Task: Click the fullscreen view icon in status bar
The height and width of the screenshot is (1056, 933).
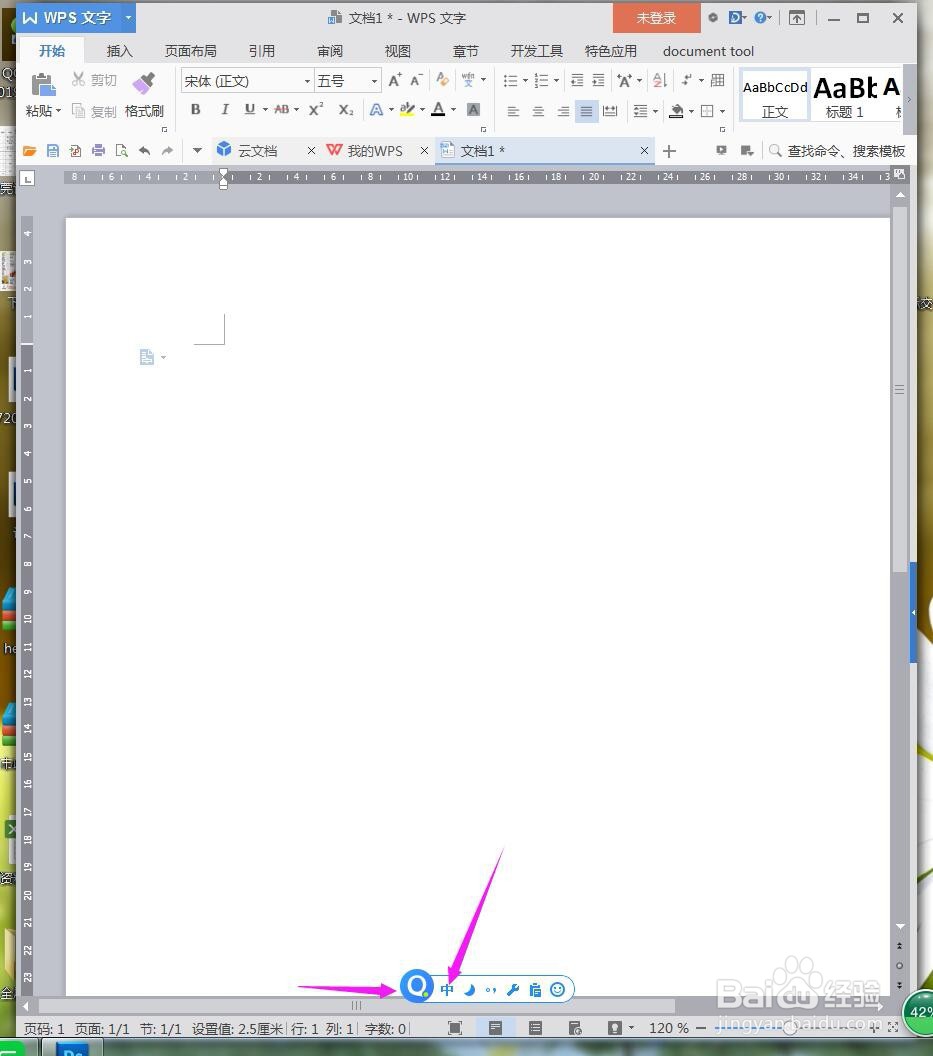Action: (455, 1028)
